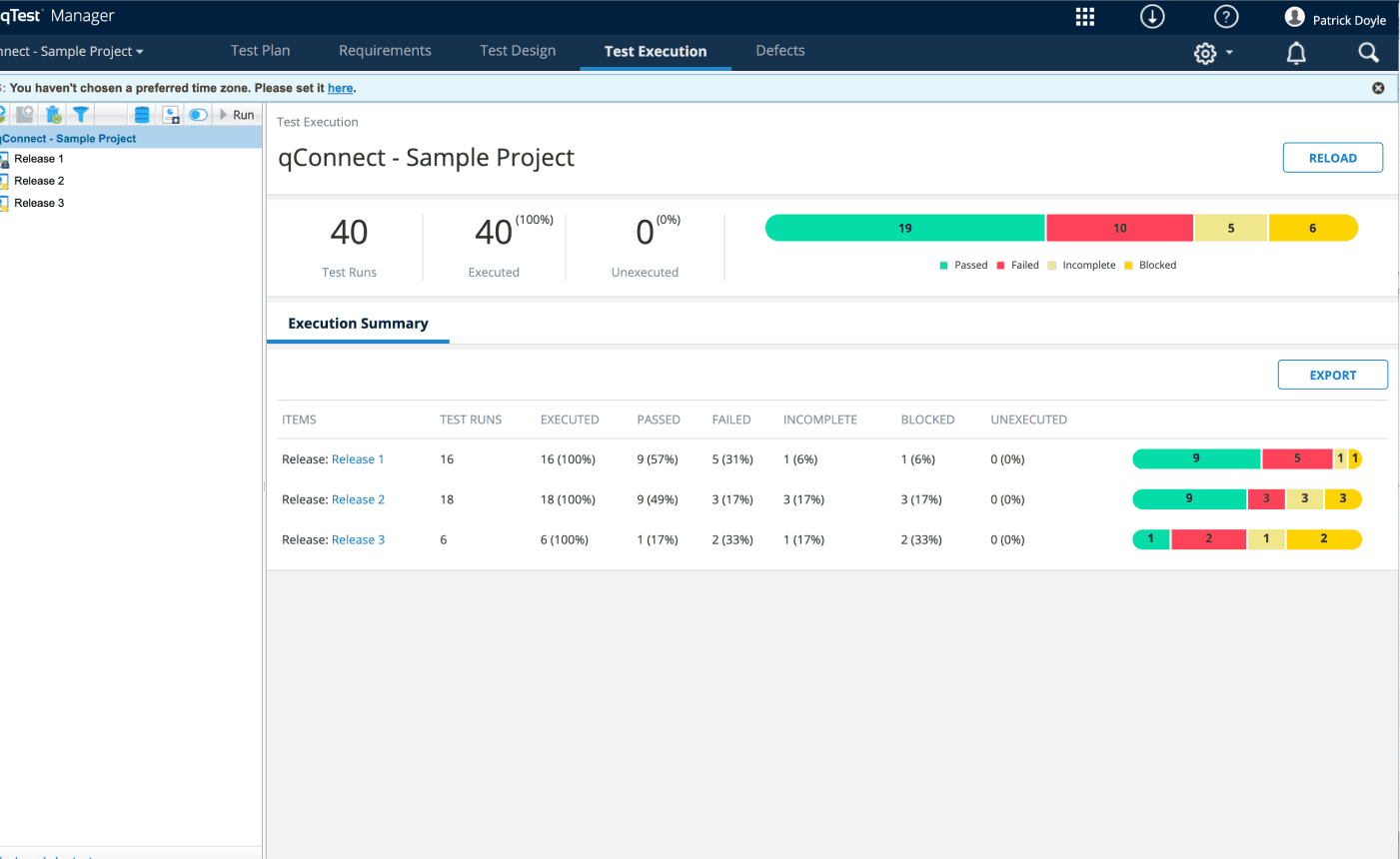
Task: Click the UNEXECUTED column header
Action: [x=1028, y=420]
